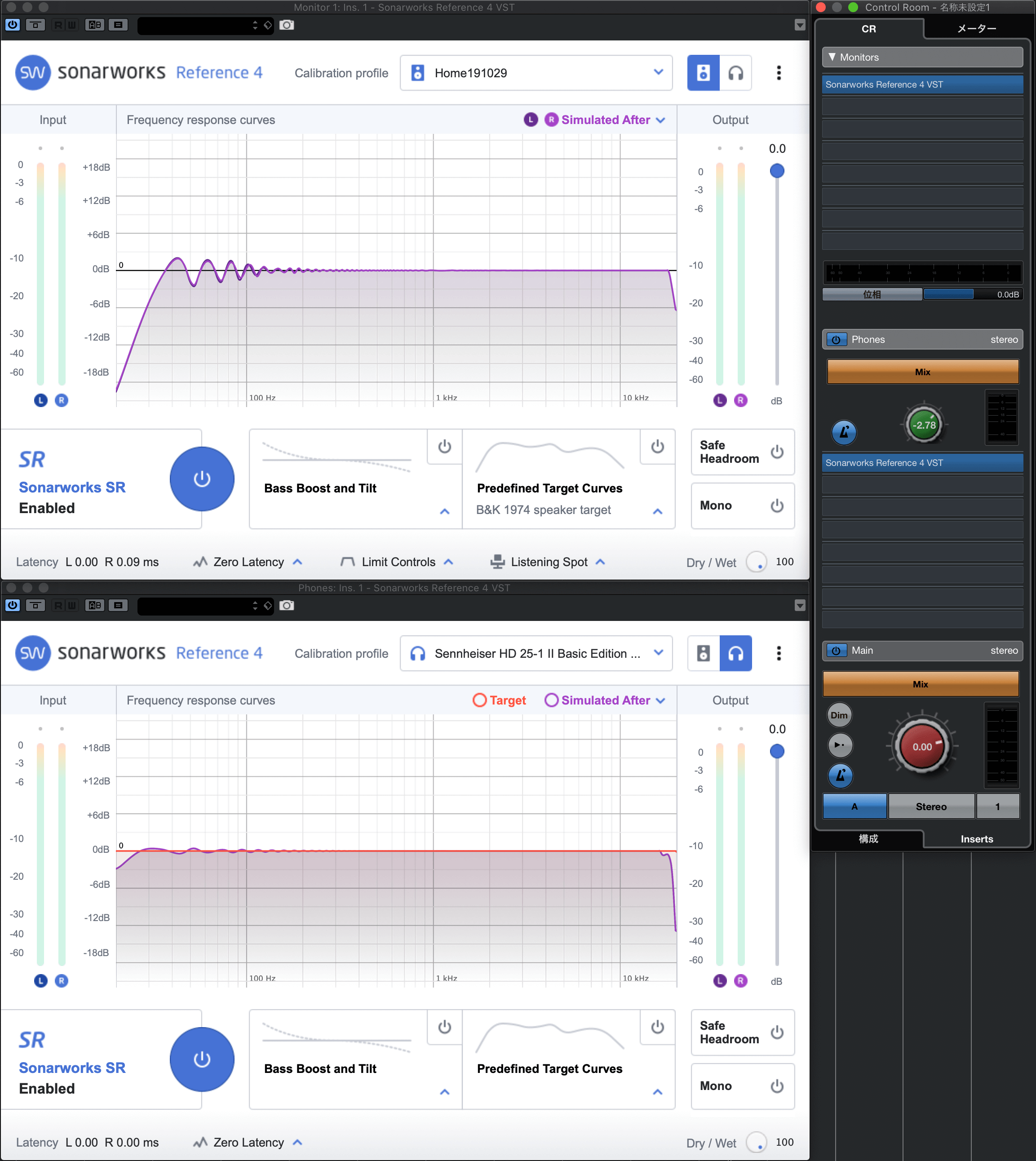Select monitor A button in Main section
The height and width of the screenshot is (1161, 1036).
click(x=854, y=806)
